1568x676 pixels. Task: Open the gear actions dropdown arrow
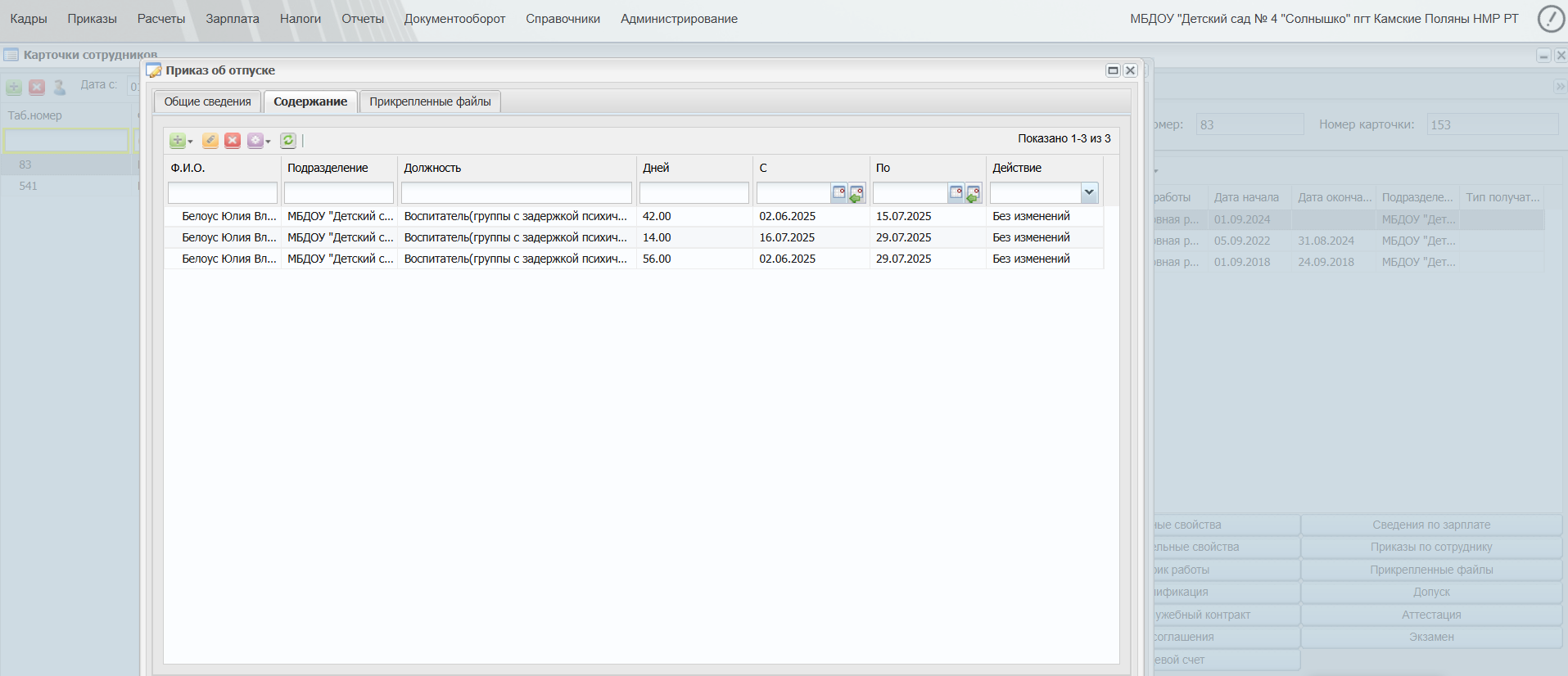(268, 142)
